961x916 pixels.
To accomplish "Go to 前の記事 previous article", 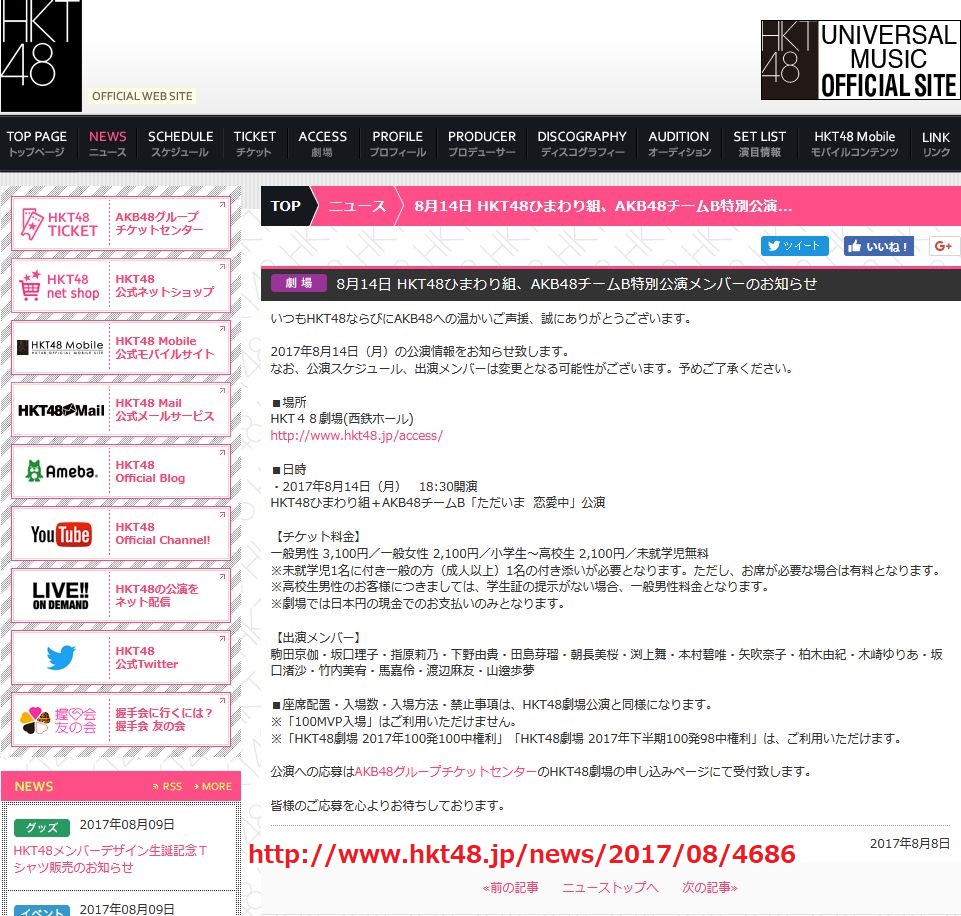I will [511, 887].
